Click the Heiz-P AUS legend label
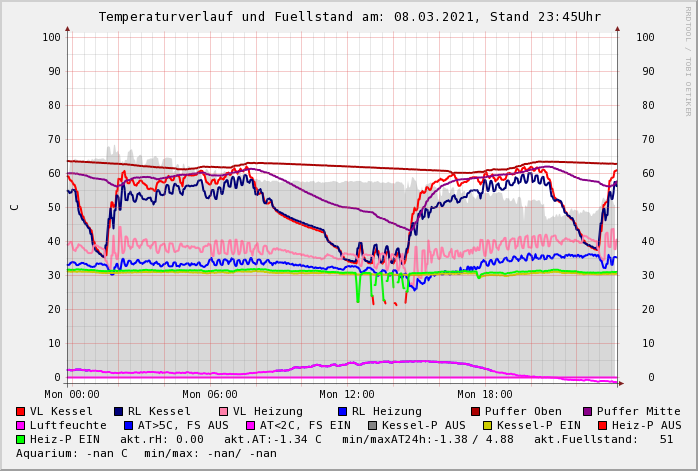Screen dimensions: 698x471 tap(646, 425)
